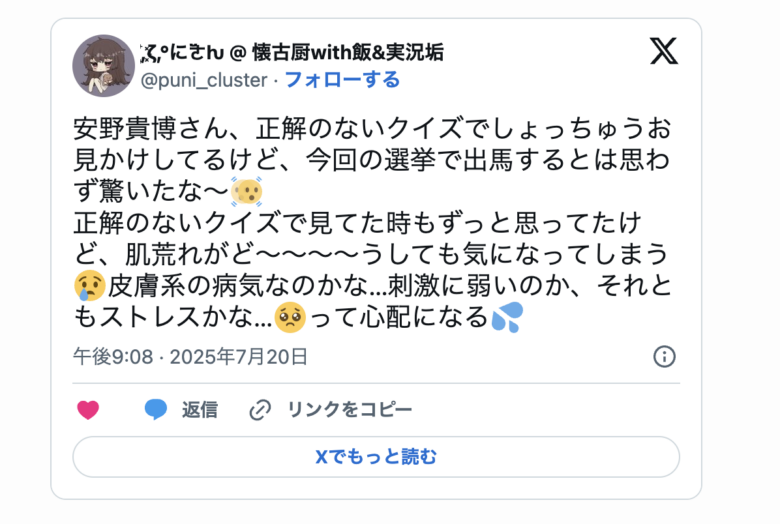780x524 pixels.
Task: Click the pleading face emoji
Action: (x=290, y=318)
